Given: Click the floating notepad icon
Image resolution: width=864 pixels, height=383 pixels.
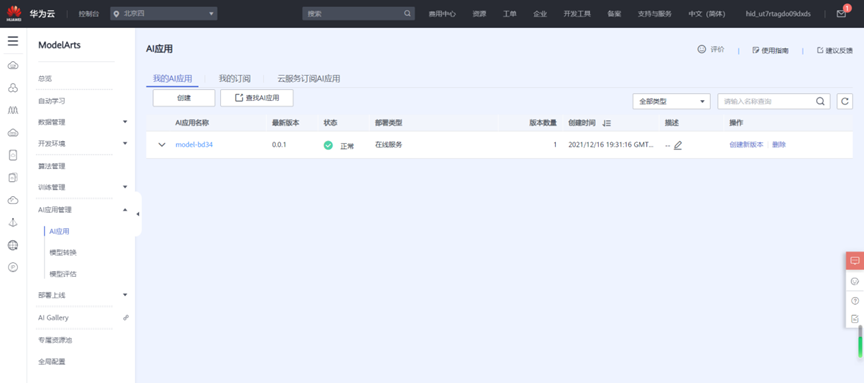Looking at the screenshot, I should (x=855, y=319).
